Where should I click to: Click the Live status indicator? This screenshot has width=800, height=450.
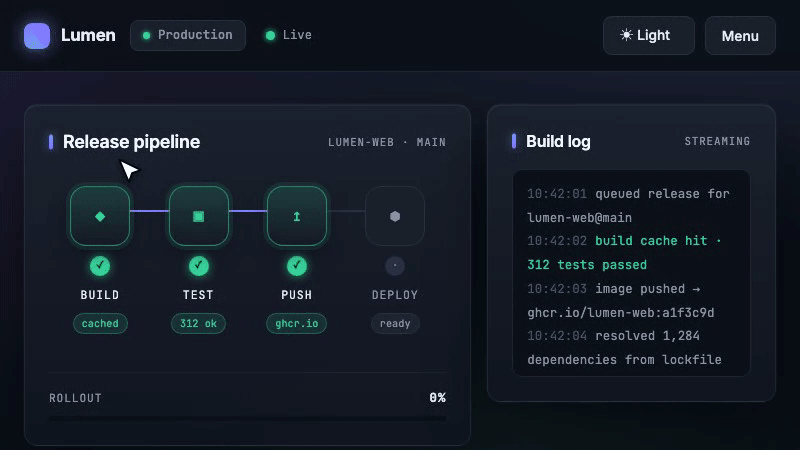click(289, 35)
